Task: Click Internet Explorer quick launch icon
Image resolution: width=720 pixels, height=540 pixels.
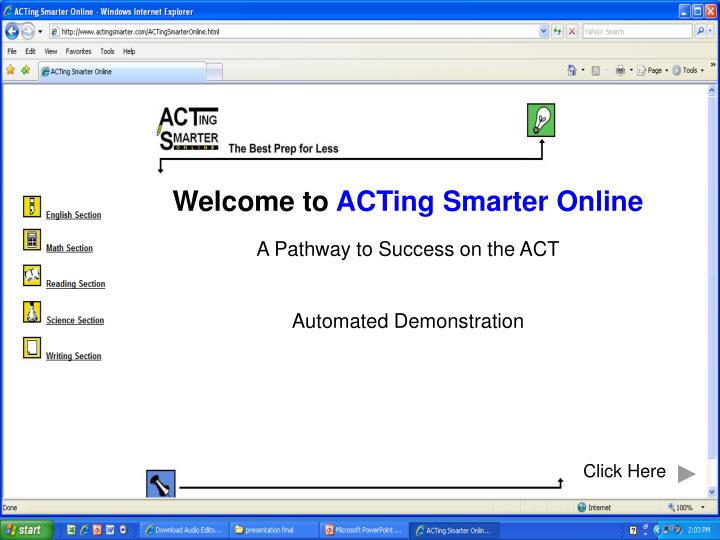Action: tap(84, 530)
